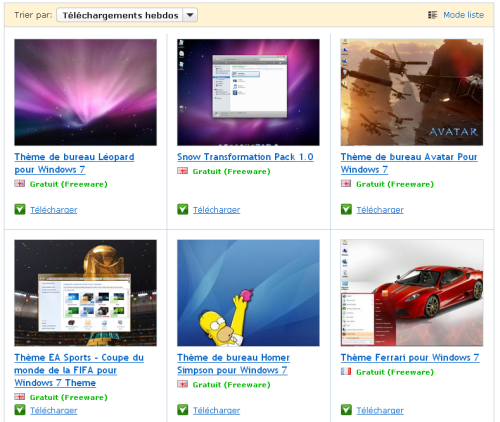Click 'Télécharger' link under Homer Simpson theme

(217, 410)
